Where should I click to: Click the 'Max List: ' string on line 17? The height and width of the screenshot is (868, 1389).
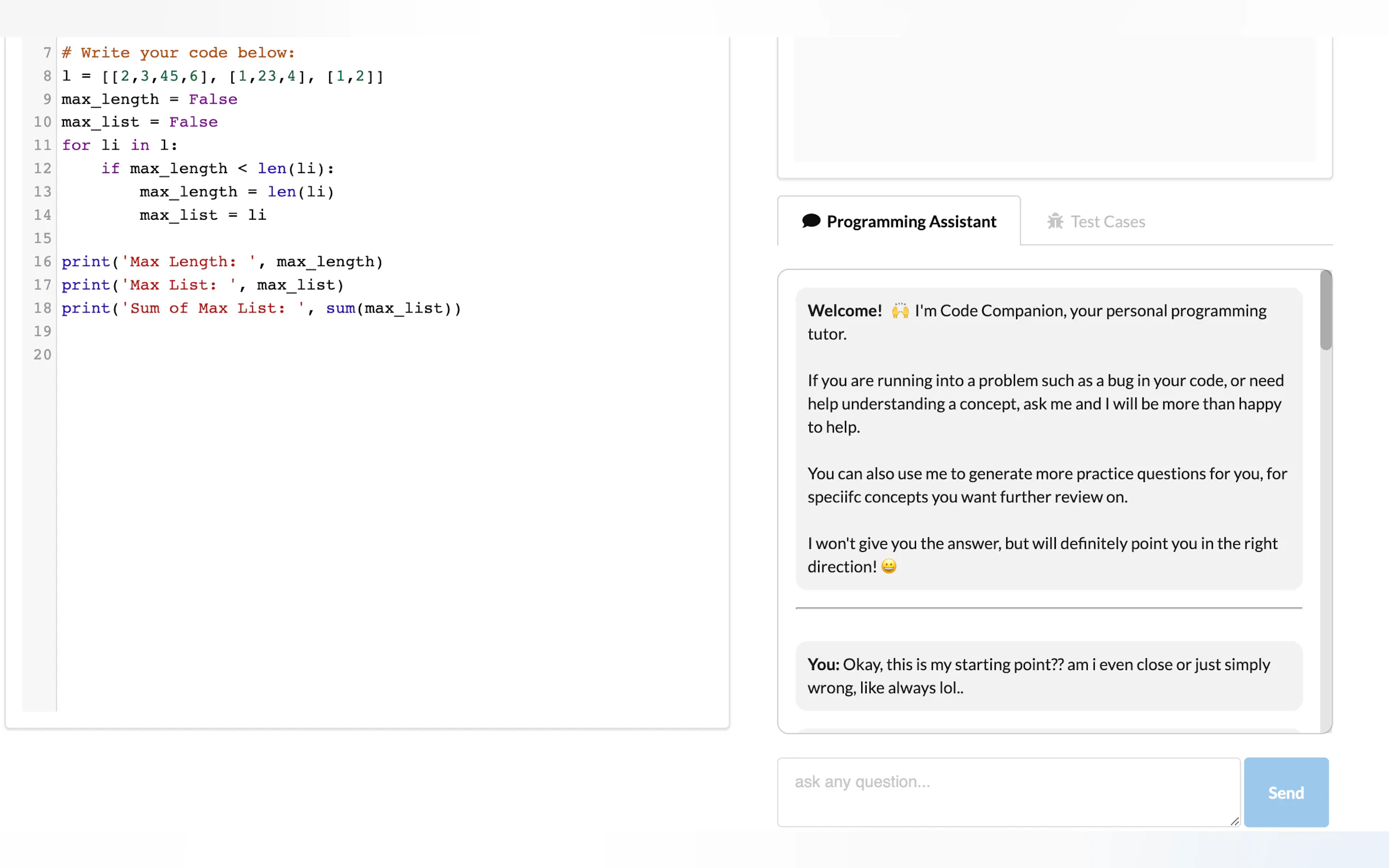pos(179,285)
